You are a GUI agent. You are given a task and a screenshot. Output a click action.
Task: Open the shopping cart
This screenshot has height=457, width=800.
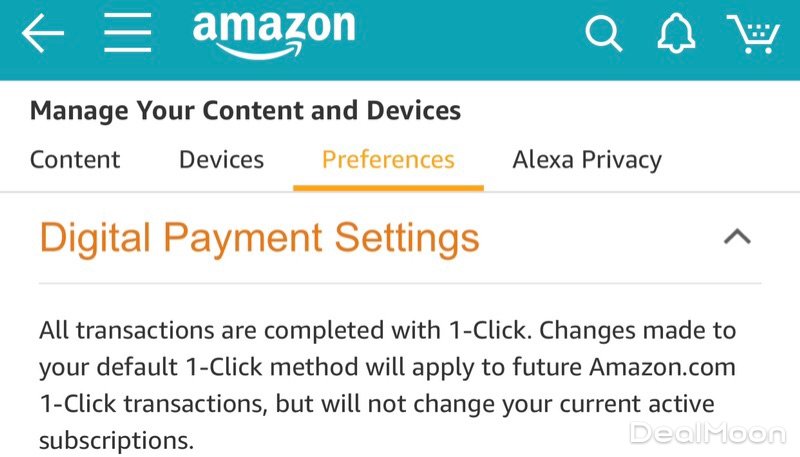pos(753,34)
